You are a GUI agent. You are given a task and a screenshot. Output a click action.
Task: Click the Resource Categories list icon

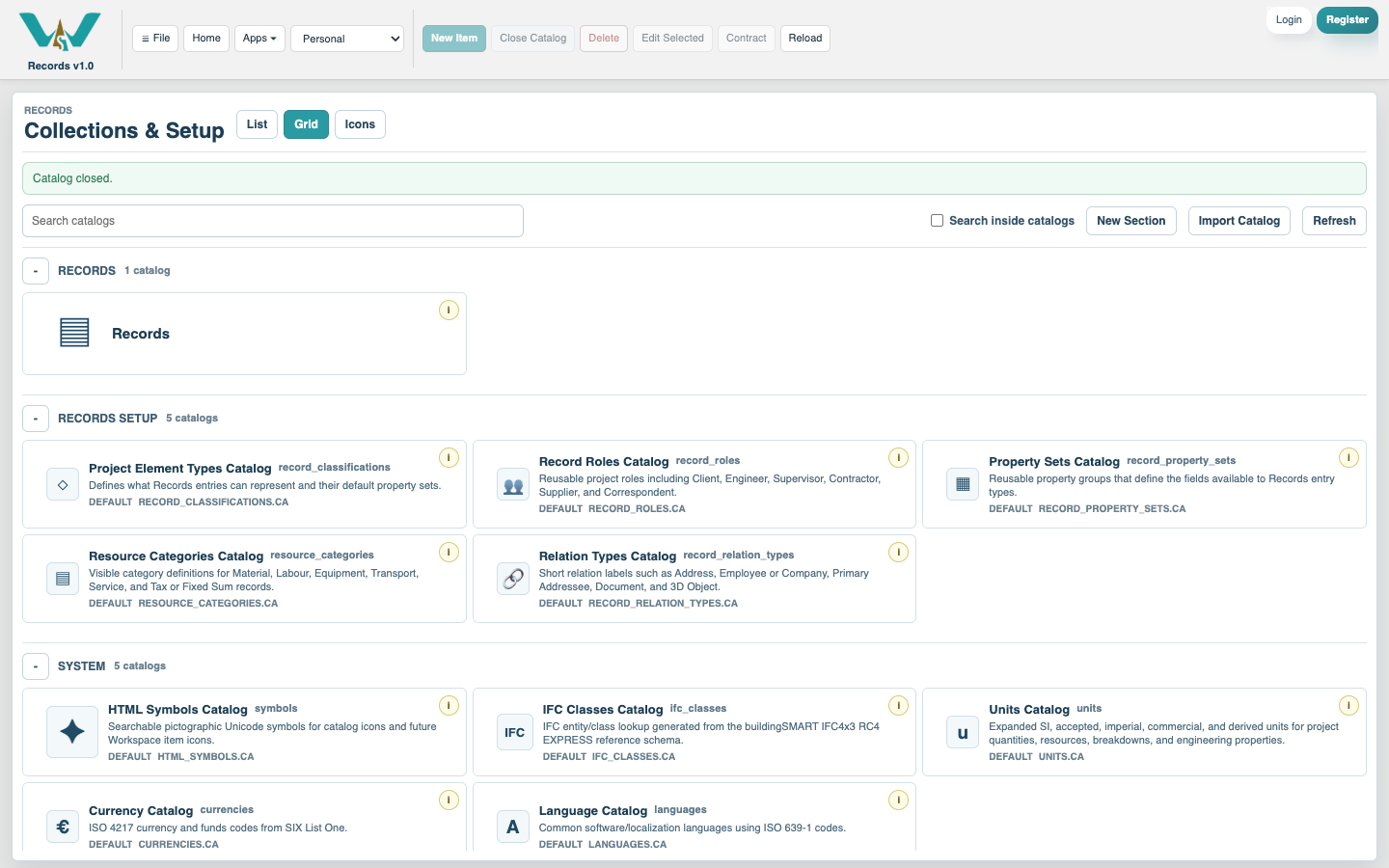click(x=63, y=579)
